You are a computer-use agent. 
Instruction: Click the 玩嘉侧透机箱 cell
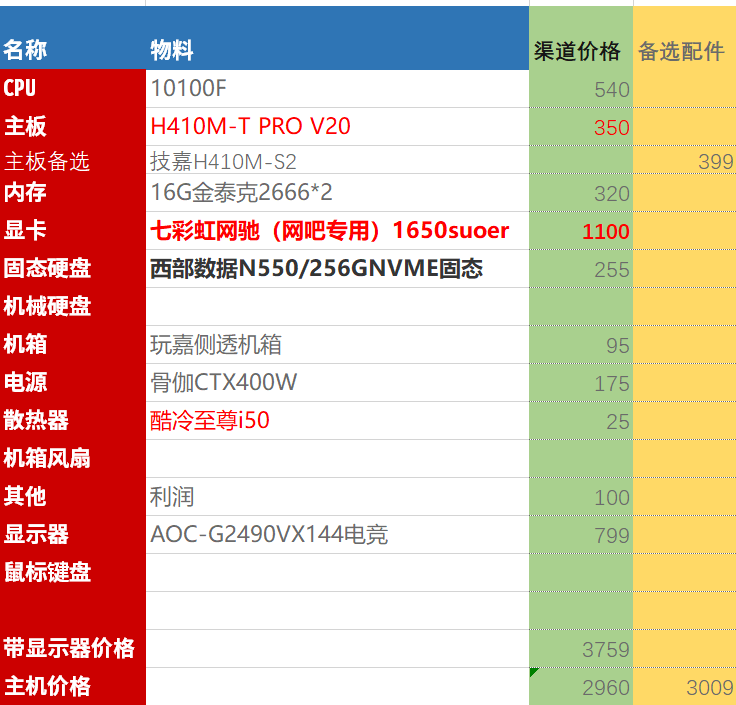click(x=337, y=345)
